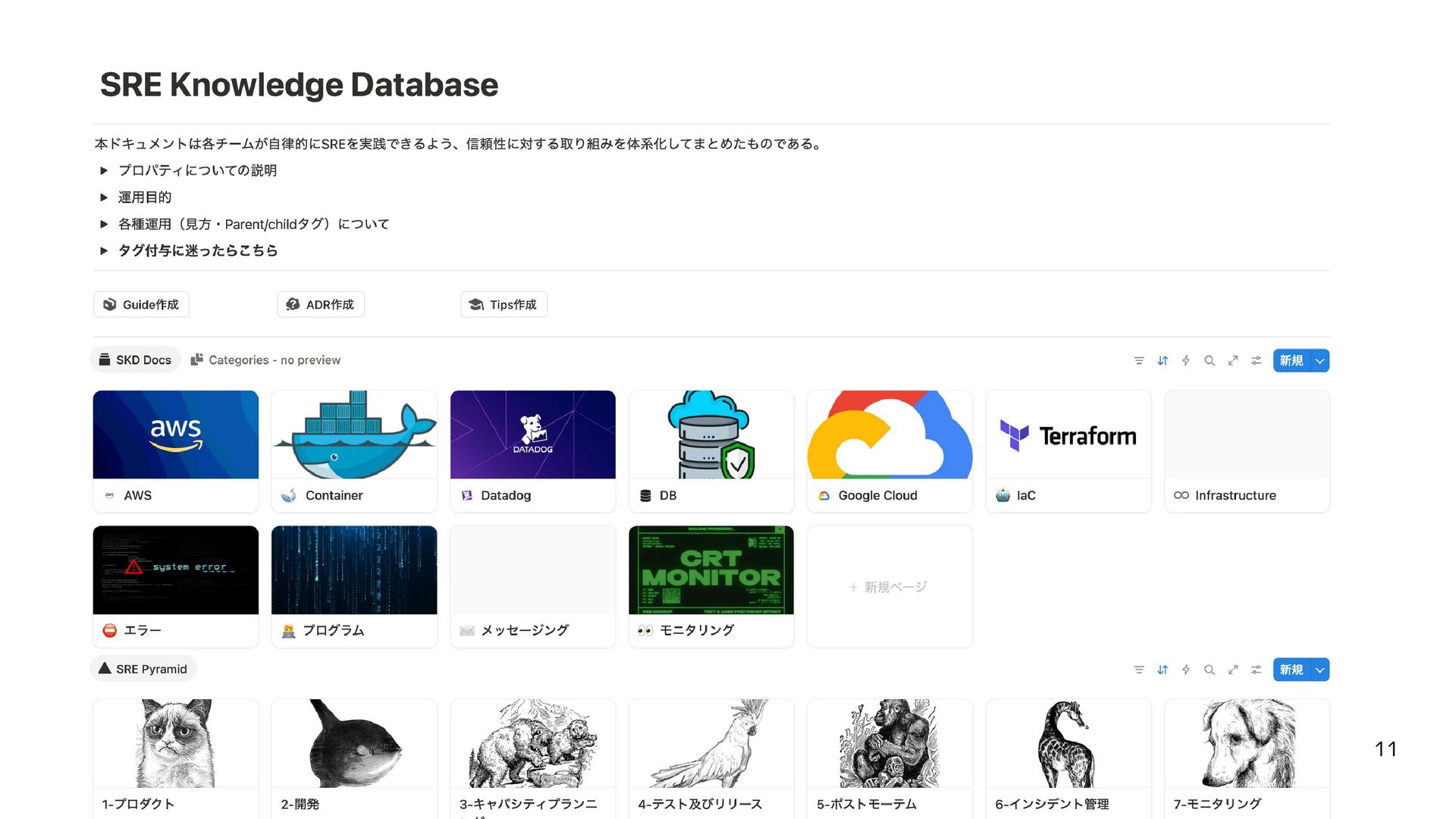1456x819 pixels.
Task: Open the Datadog card cover image
Action: pyautogui.click(x=533, y=435)
